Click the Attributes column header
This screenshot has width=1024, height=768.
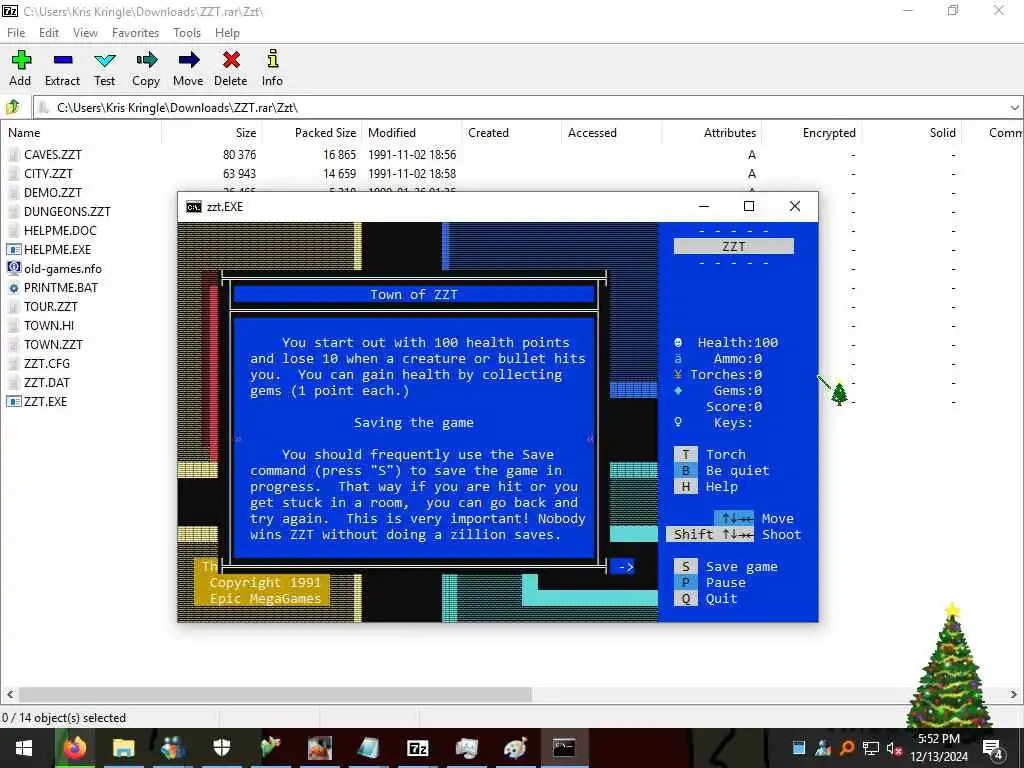711,133
